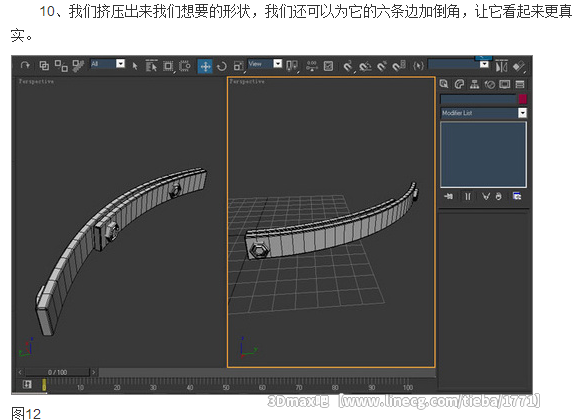Toggle Pin Stack button
580x420 pixels.
tap(449, 196)
